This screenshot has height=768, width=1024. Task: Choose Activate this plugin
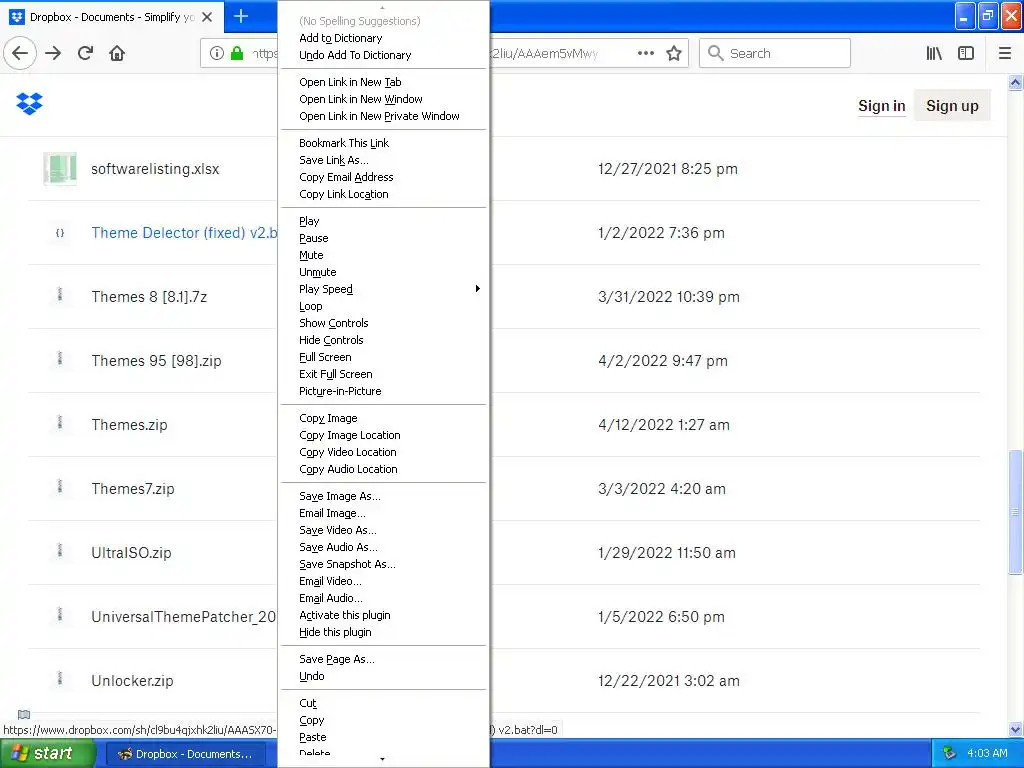pyautogui.click(x=344, y=615)
